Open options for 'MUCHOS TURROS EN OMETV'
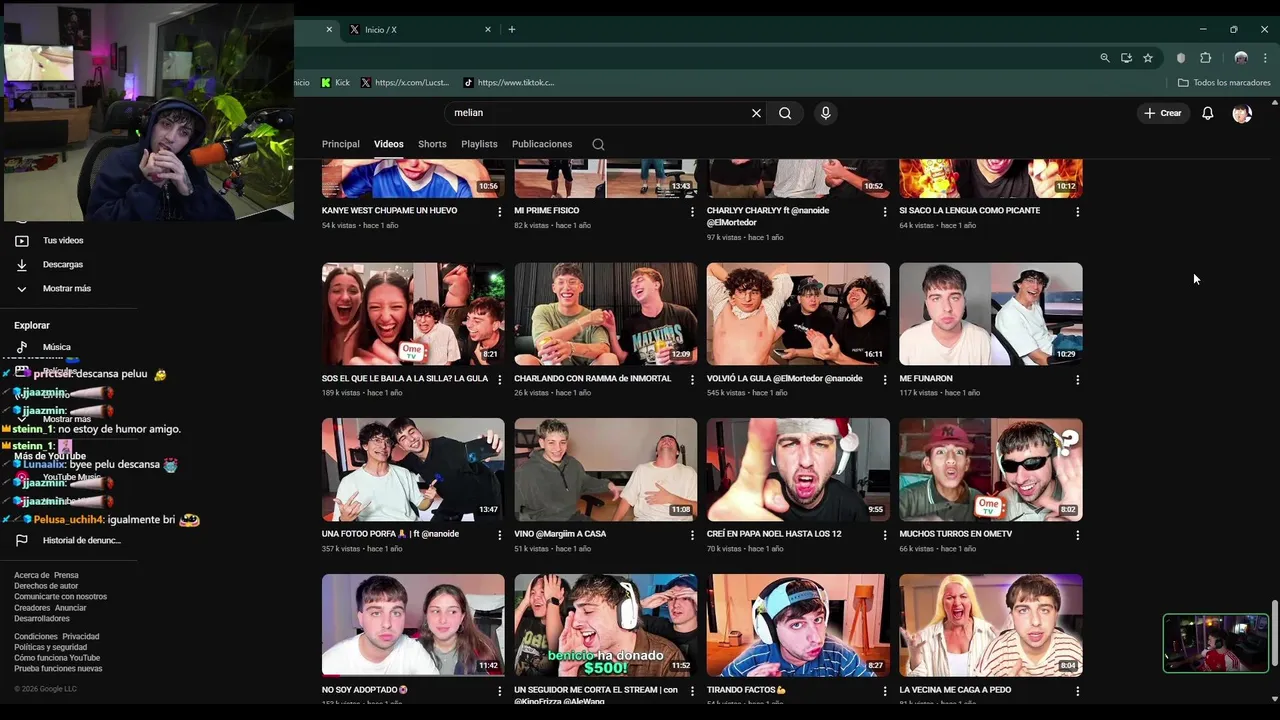The width and height of the screenshot is (1280, 720). pyautogui.click(x=1077, y=535)
